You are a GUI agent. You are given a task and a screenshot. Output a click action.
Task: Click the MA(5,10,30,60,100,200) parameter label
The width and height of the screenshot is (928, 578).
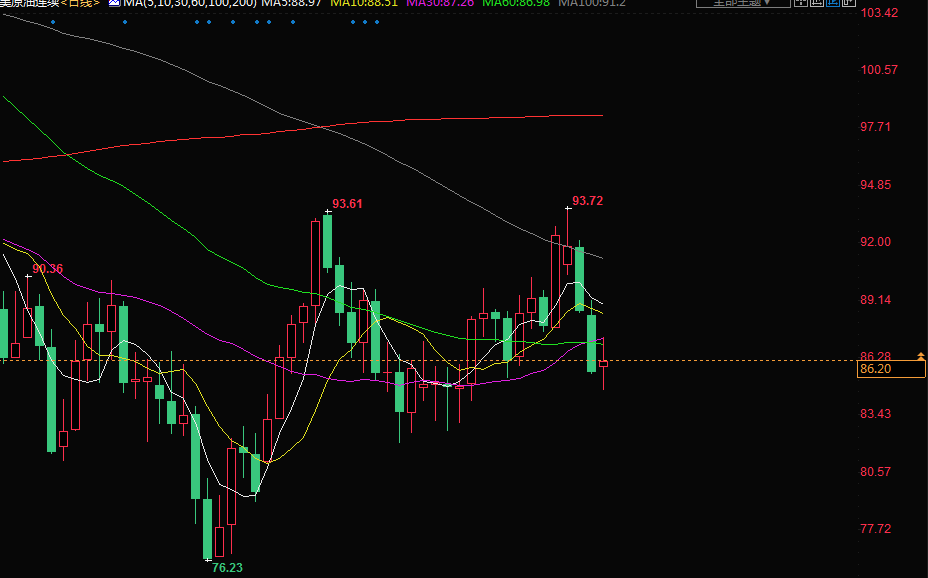coord(190,3)
